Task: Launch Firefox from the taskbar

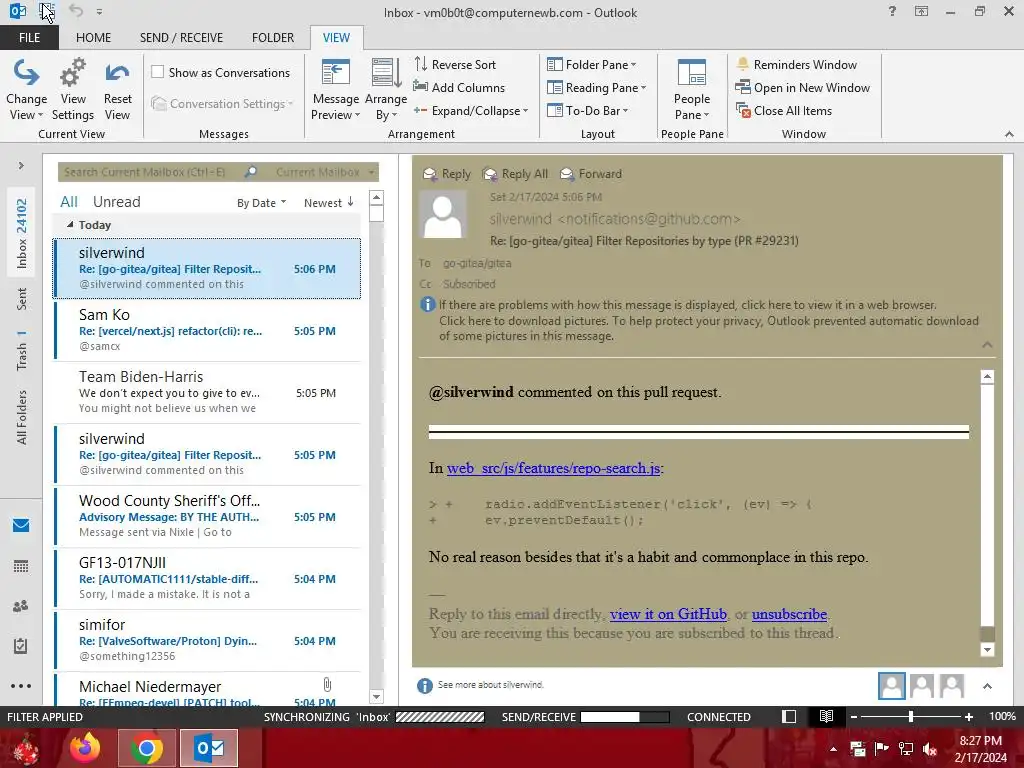Action: tap(86, 748)
